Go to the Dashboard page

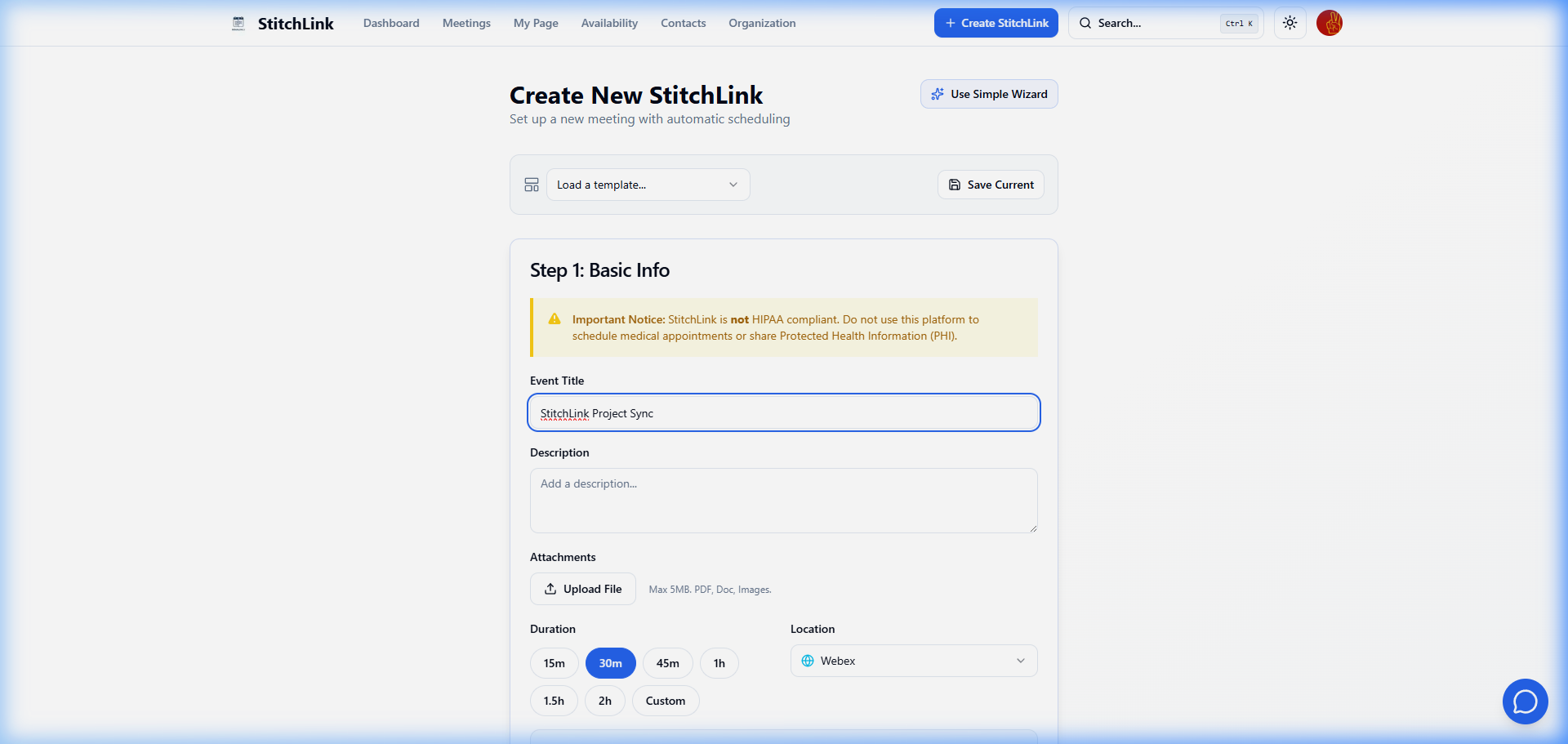tap(391, 23)
